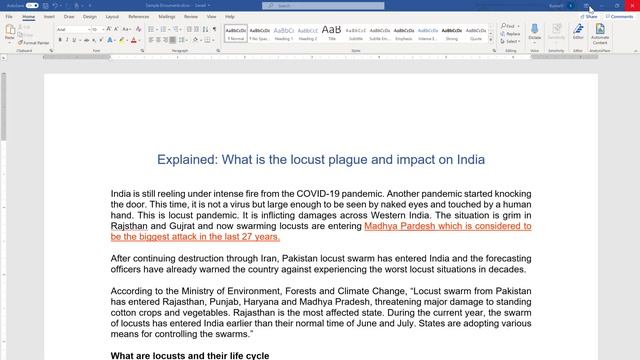Open the Styles pane dialog launcher
The height and width of the screenshot is (360, 640).
tap(494, 51)
